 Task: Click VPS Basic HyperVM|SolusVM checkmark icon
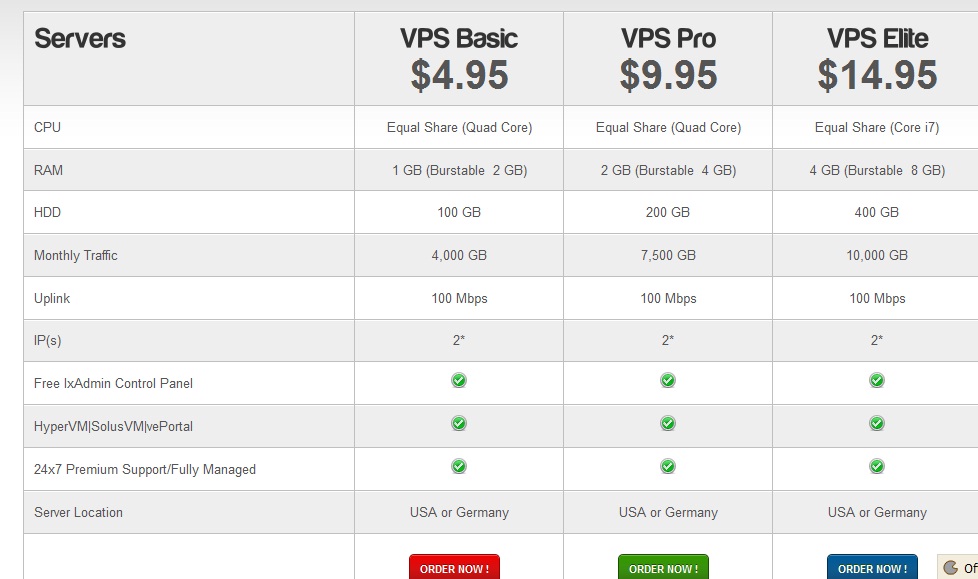459,424
